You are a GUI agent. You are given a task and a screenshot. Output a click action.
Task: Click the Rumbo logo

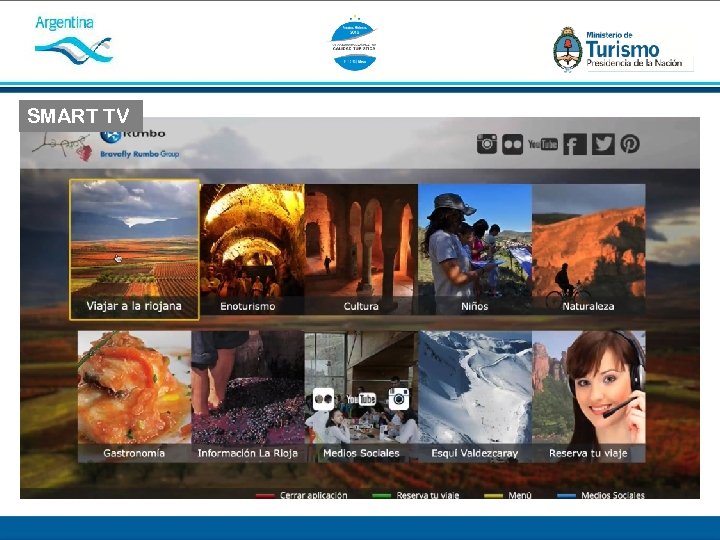pyautogui.click(x=133, y=134)
